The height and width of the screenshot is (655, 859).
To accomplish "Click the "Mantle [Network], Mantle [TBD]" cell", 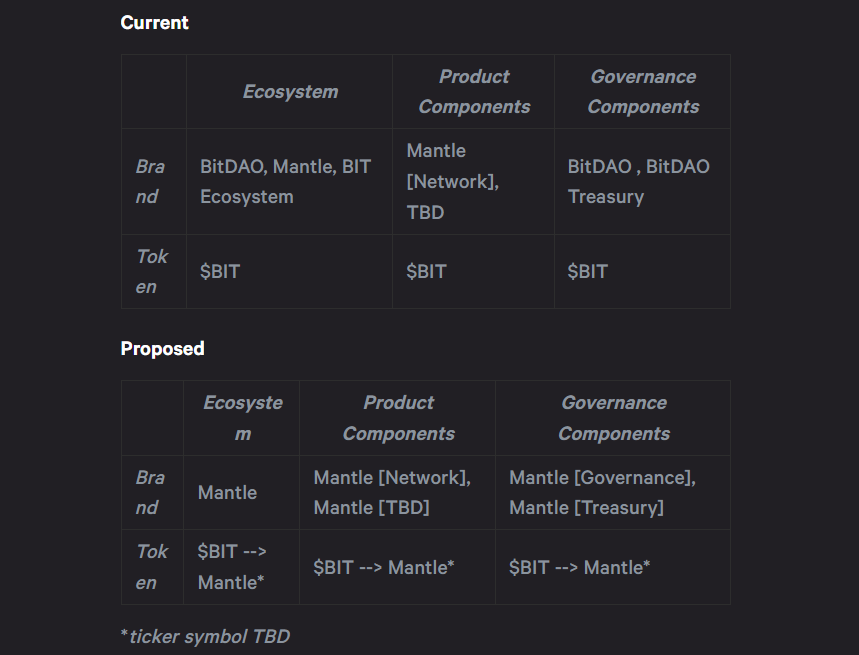I will point(392,492).
